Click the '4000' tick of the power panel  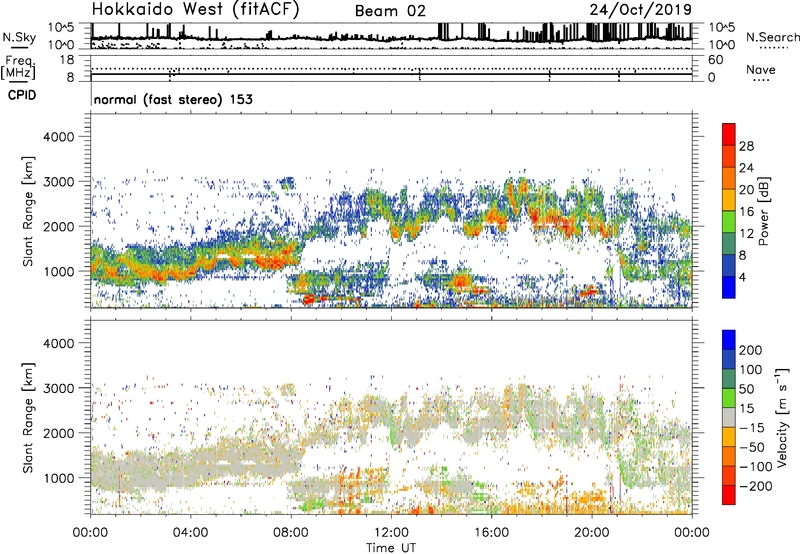[x=59, y=137]
